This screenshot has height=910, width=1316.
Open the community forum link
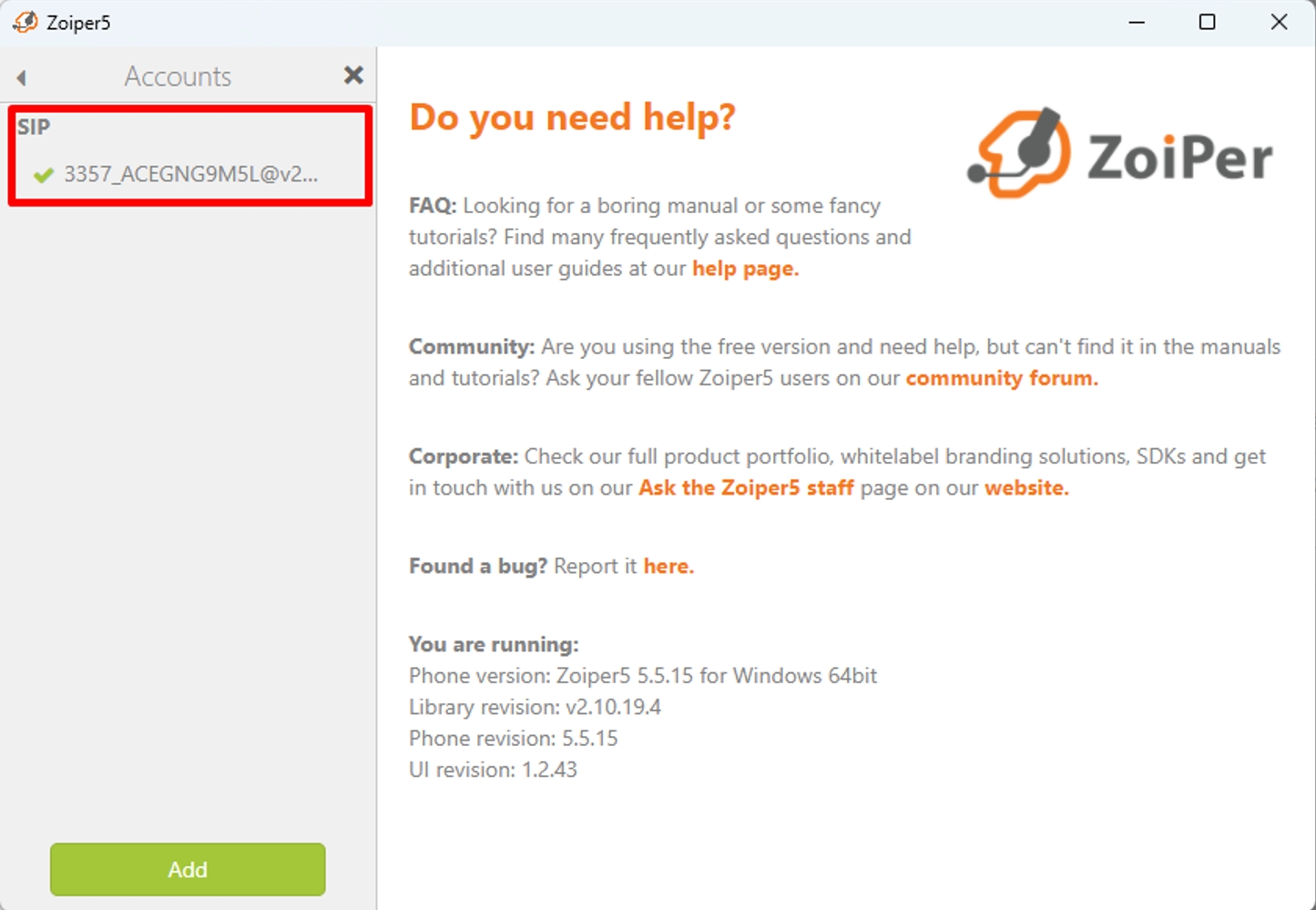point(1002,378)
